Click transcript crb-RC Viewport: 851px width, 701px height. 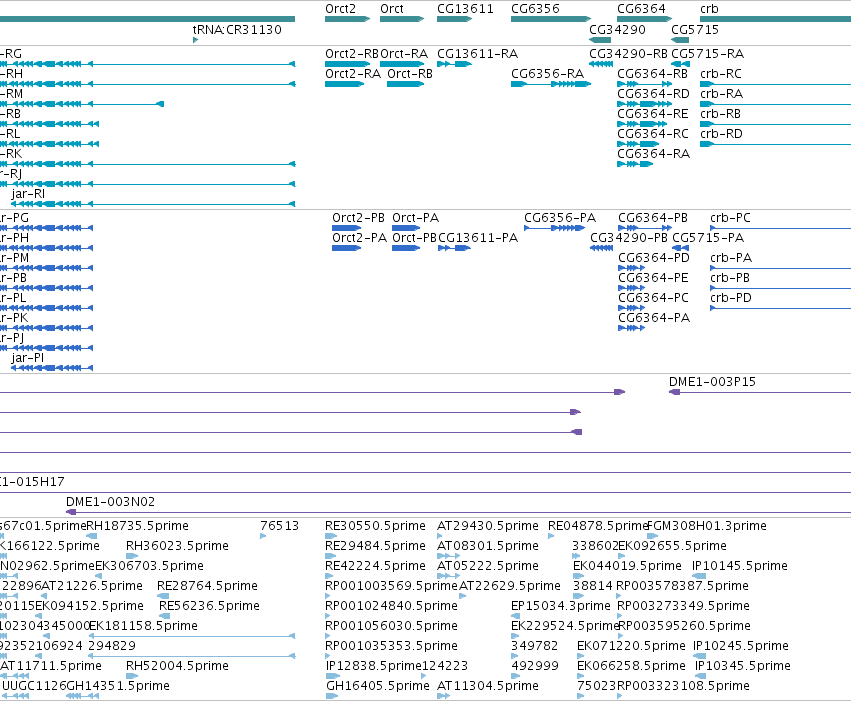pyautogui.click(x=776, y=84)
